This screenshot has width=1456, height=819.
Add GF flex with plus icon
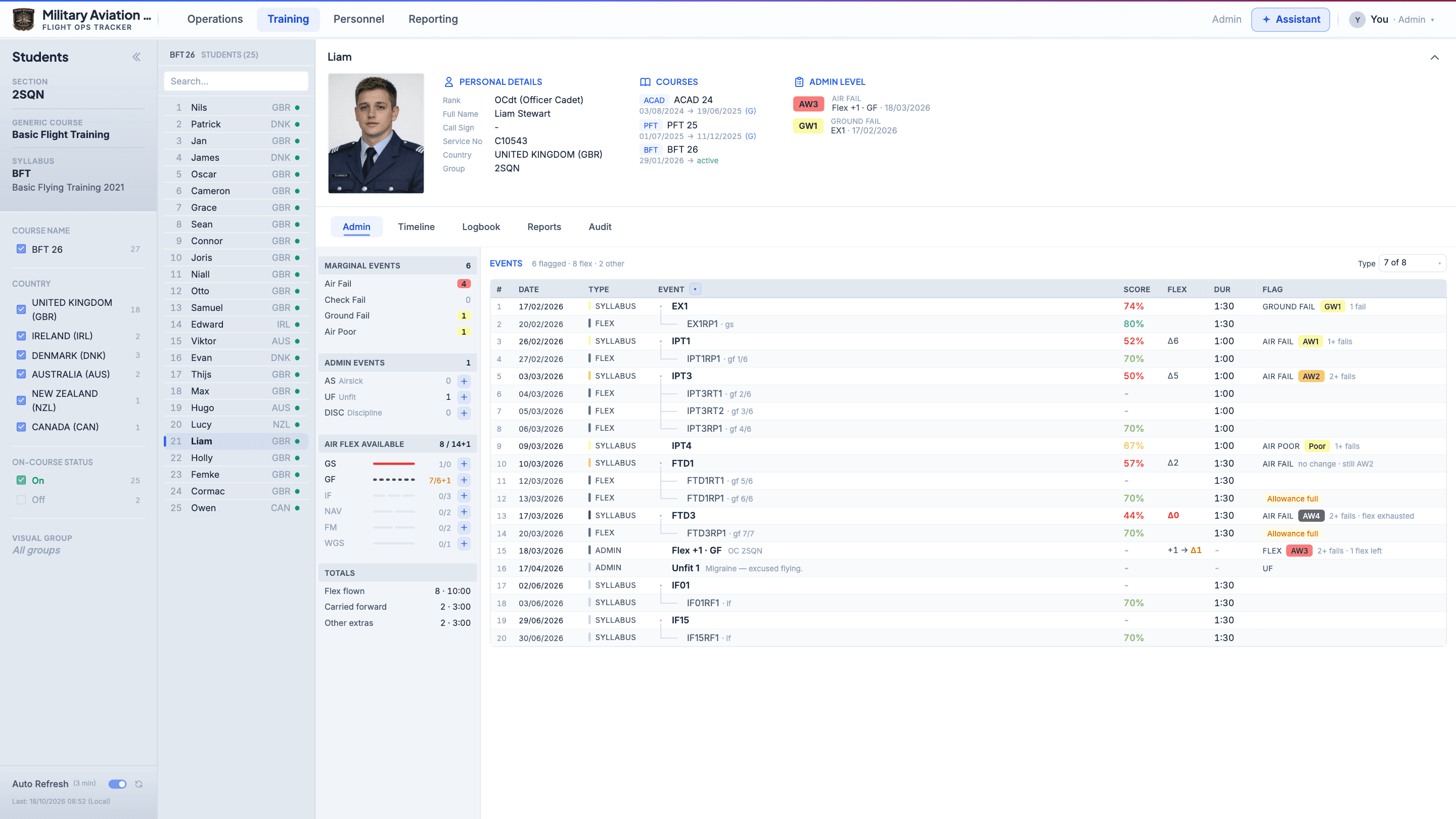click(464, 480)
